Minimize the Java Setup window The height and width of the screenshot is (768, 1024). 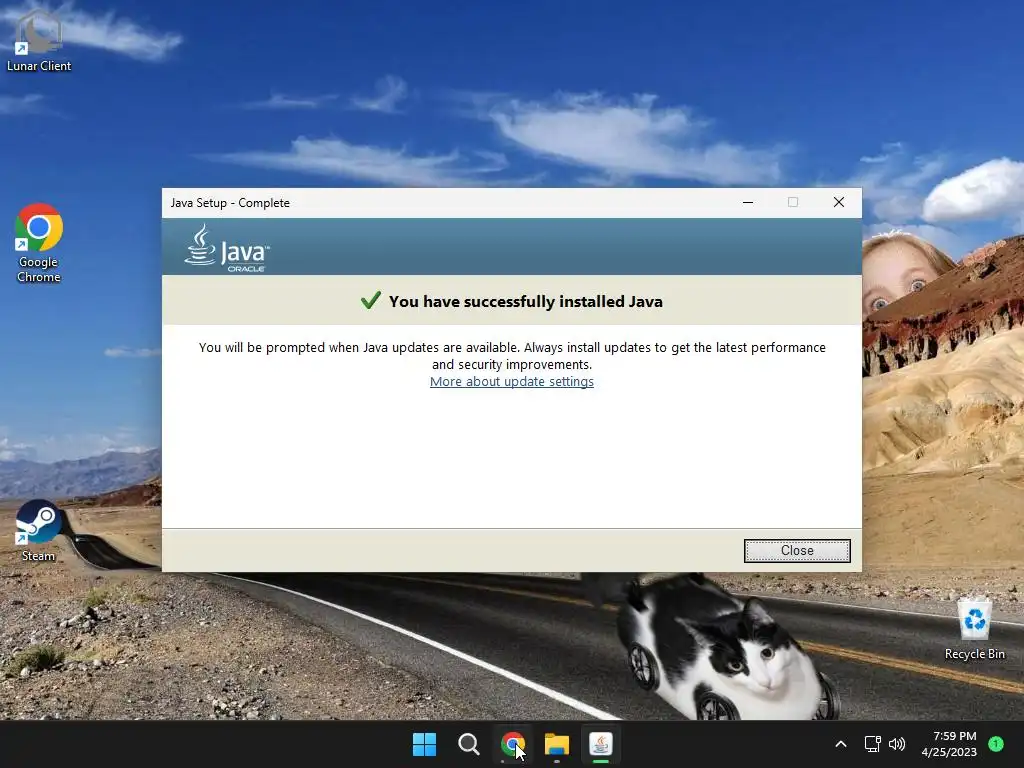(748, 202)
